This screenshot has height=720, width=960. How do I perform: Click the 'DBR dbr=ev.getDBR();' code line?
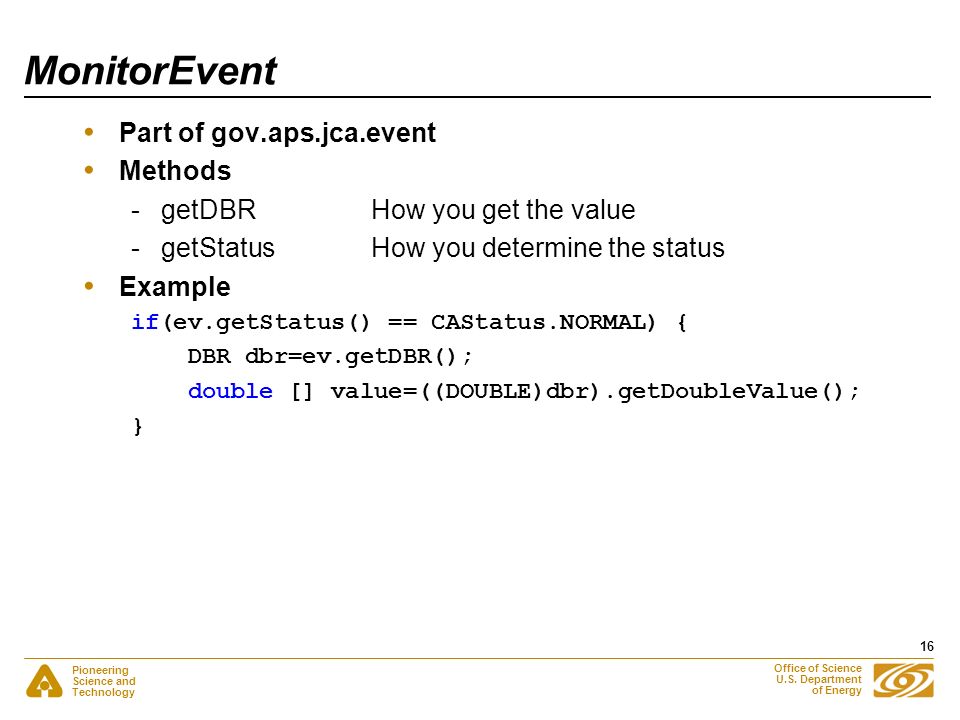click(x=330, y=356)
